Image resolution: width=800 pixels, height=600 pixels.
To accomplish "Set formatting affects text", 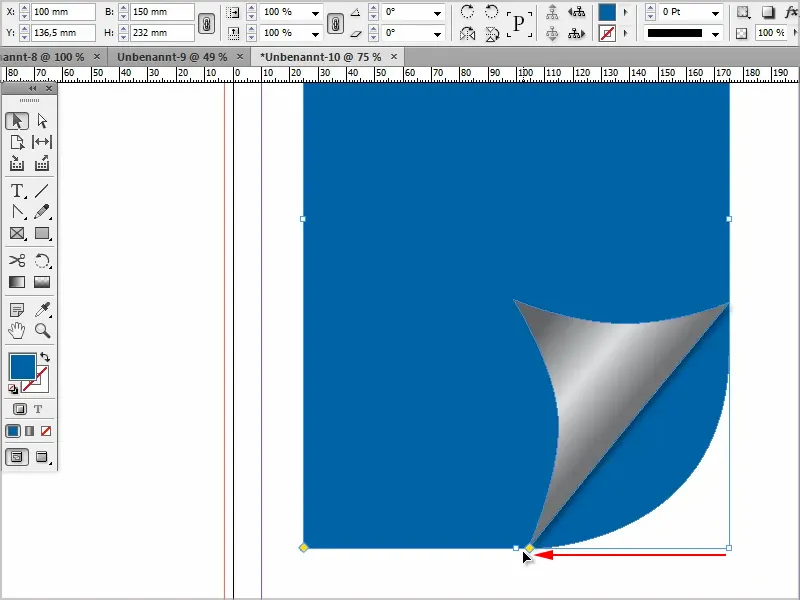I will [38, 409].
